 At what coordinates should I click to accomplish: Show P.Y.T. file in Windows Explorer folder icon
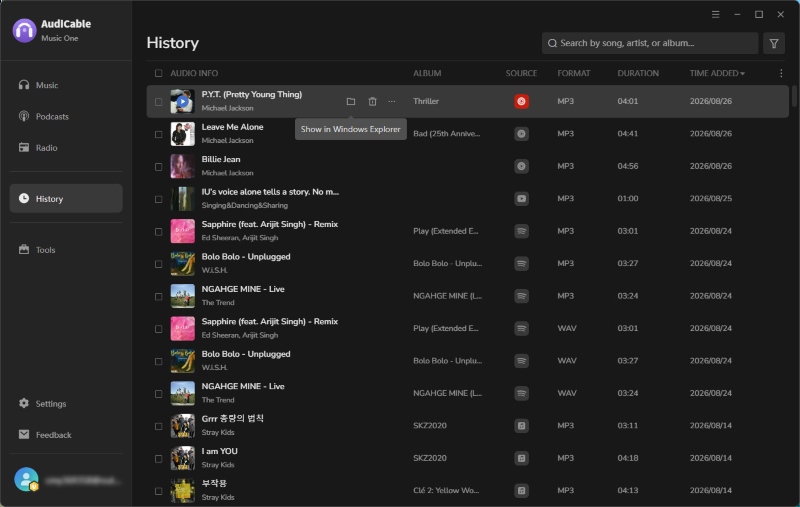click(x=351, y=102)
